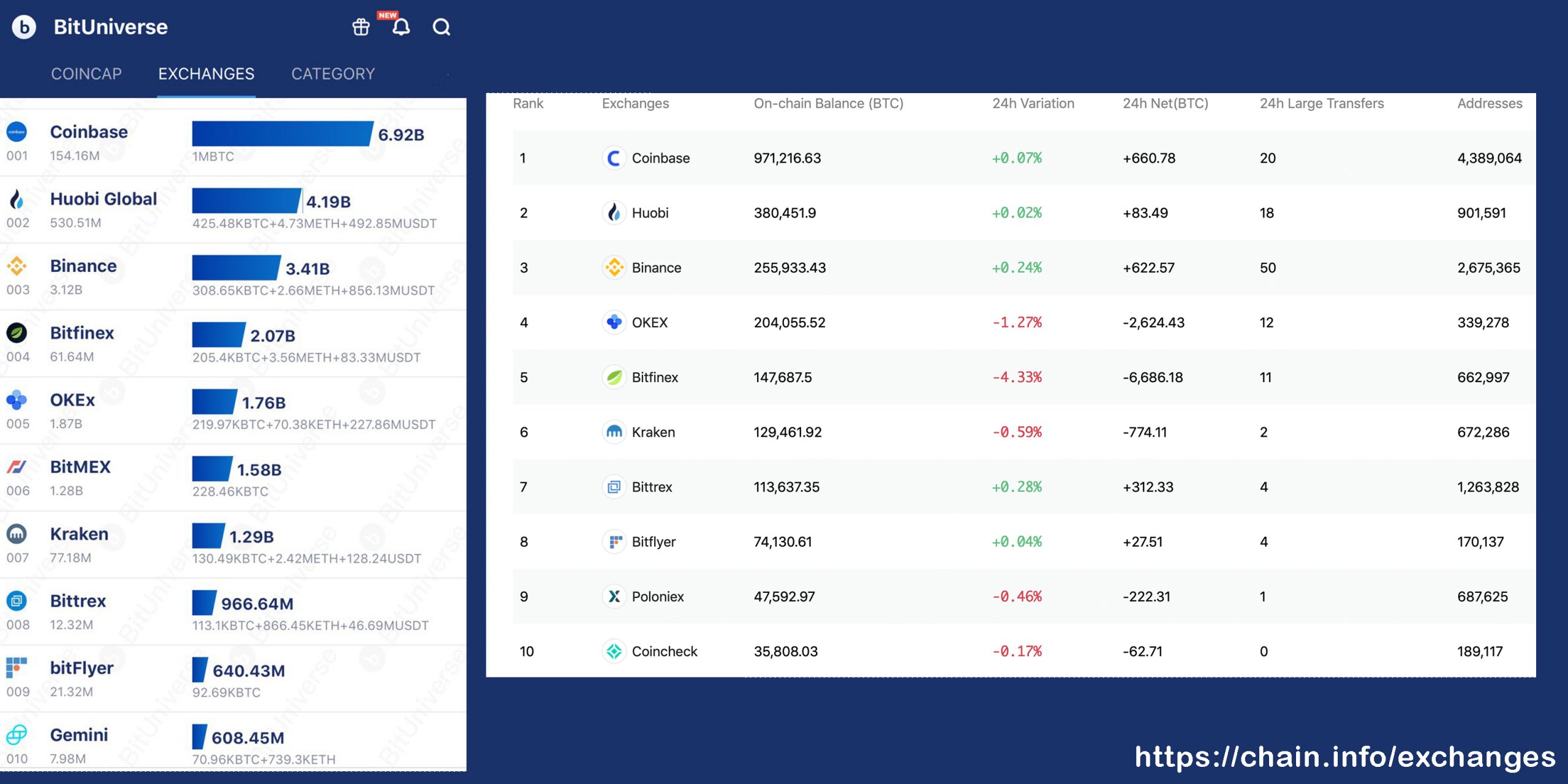The width and height of the screenshot is (1568, 784).
Task: Click the On-chain Balance (BTC) header
Action: (828, 104)
